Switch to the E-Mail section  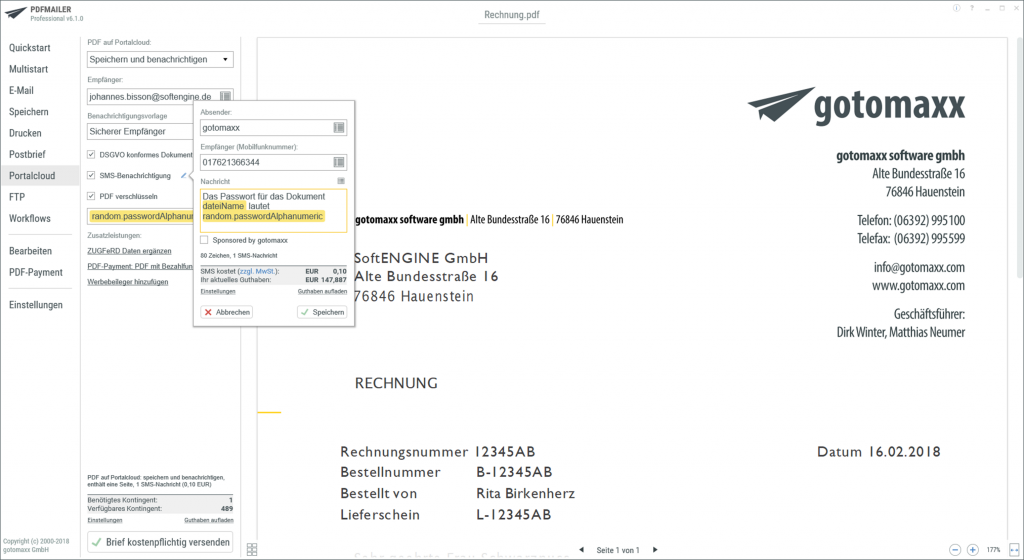click(21, 91)
